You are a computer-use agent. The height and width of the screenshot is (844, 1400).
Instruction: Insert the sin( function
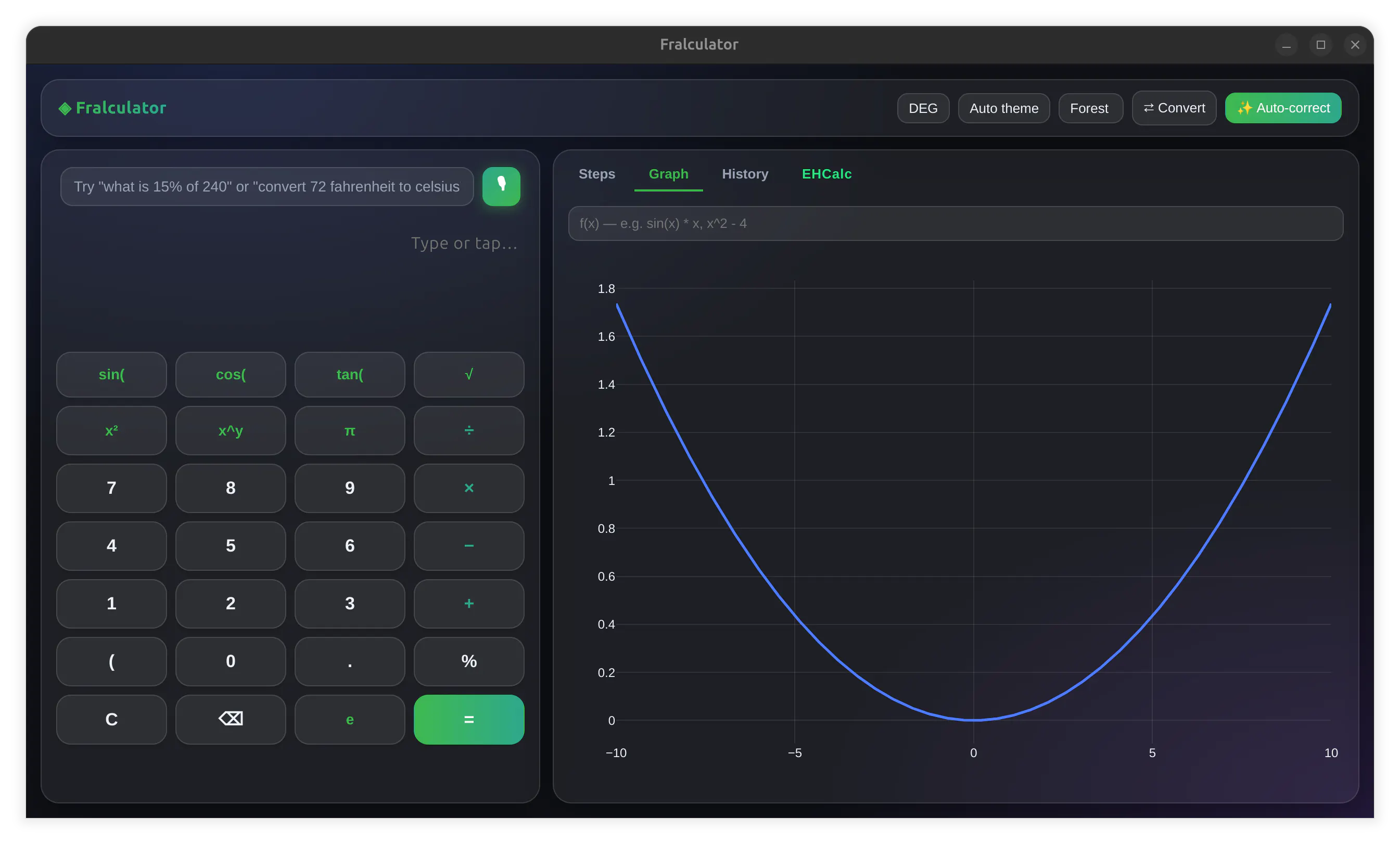pyautogui.click(x=111, y=374)
